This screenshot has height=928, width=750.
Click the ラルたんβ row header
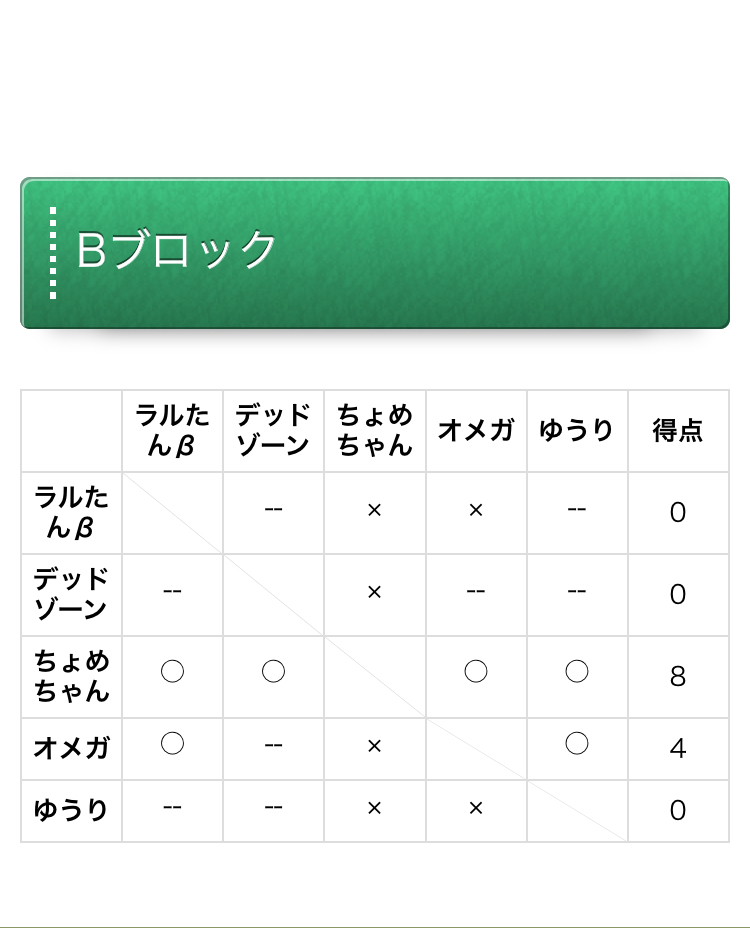(72, 513)
